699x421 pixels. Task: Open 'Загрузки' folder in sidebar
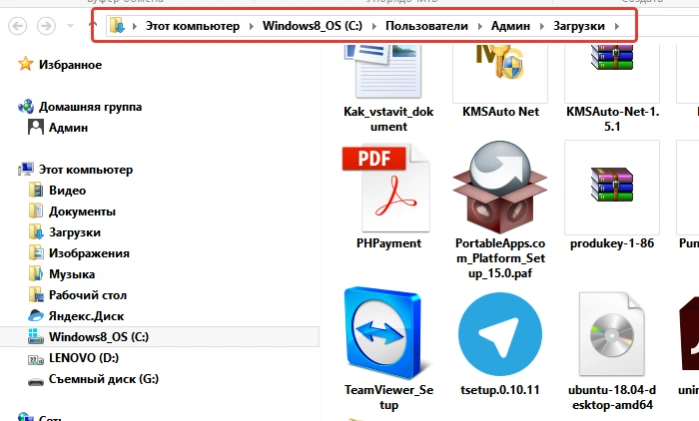[x=74, y=232]
